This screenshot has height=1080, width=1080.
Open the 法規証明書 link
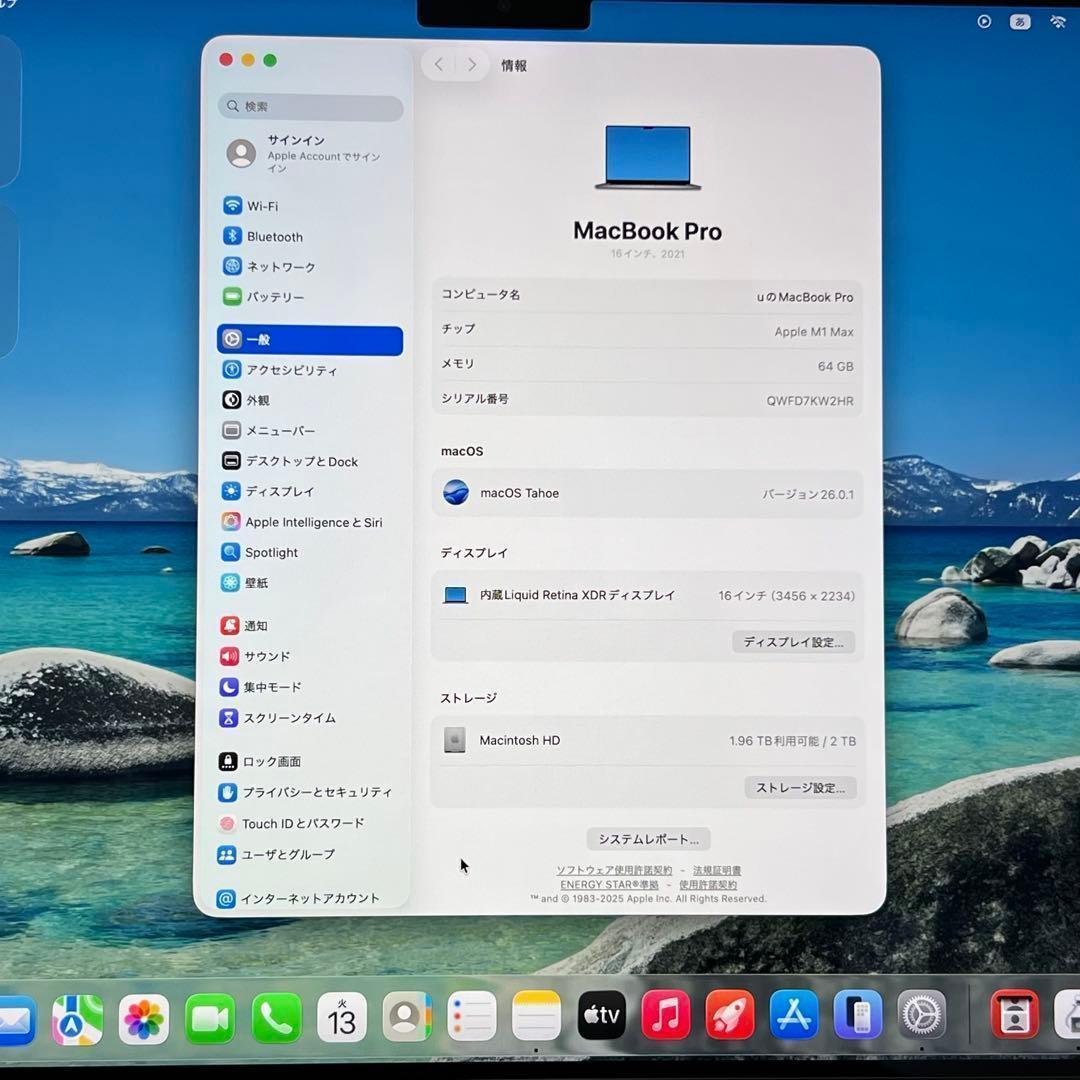[717, 870]
